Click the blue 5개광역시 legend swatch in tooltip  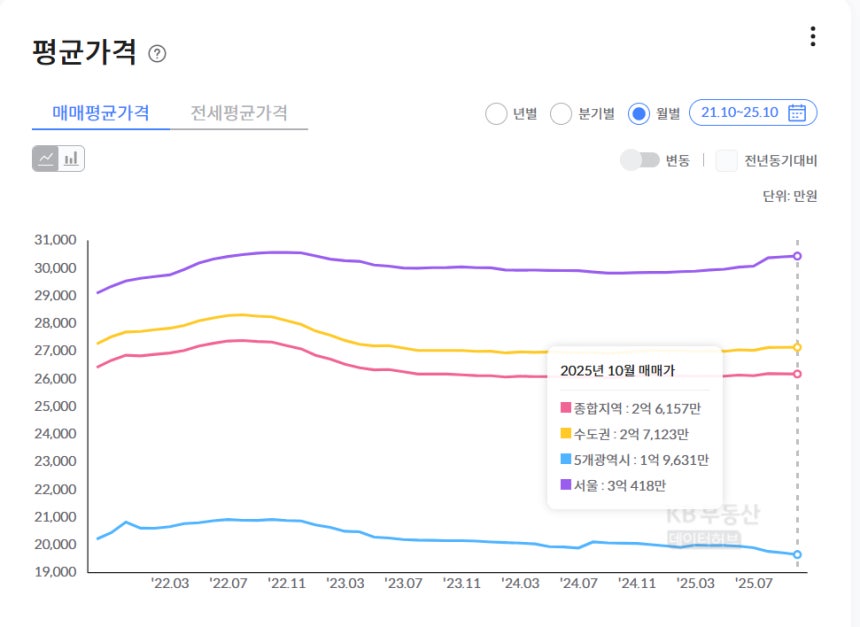[x=565, y=459]
